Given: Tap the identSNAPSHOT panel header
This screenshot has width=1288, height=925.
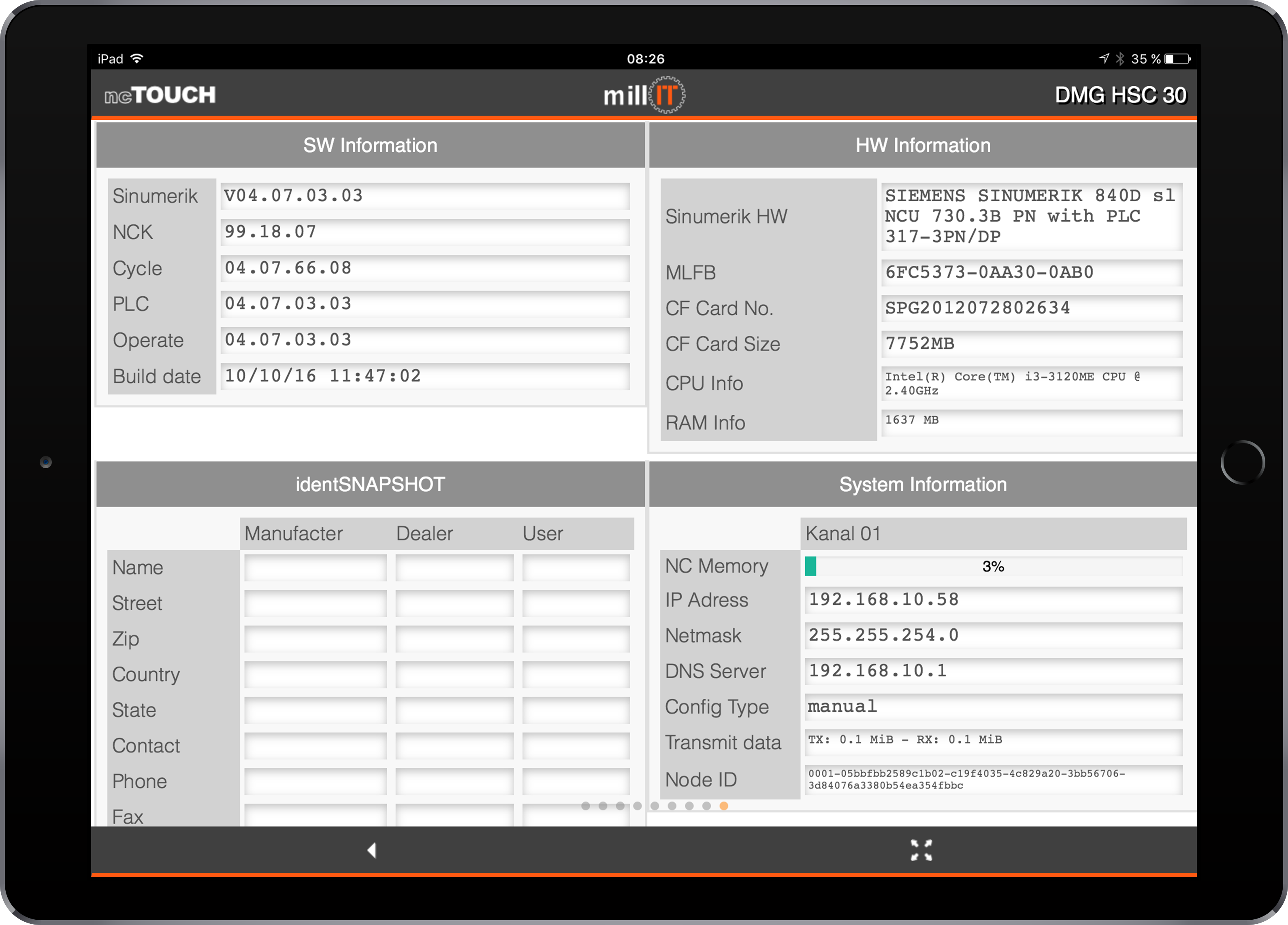Looking at the screenshot, I should tap(370, 484).
